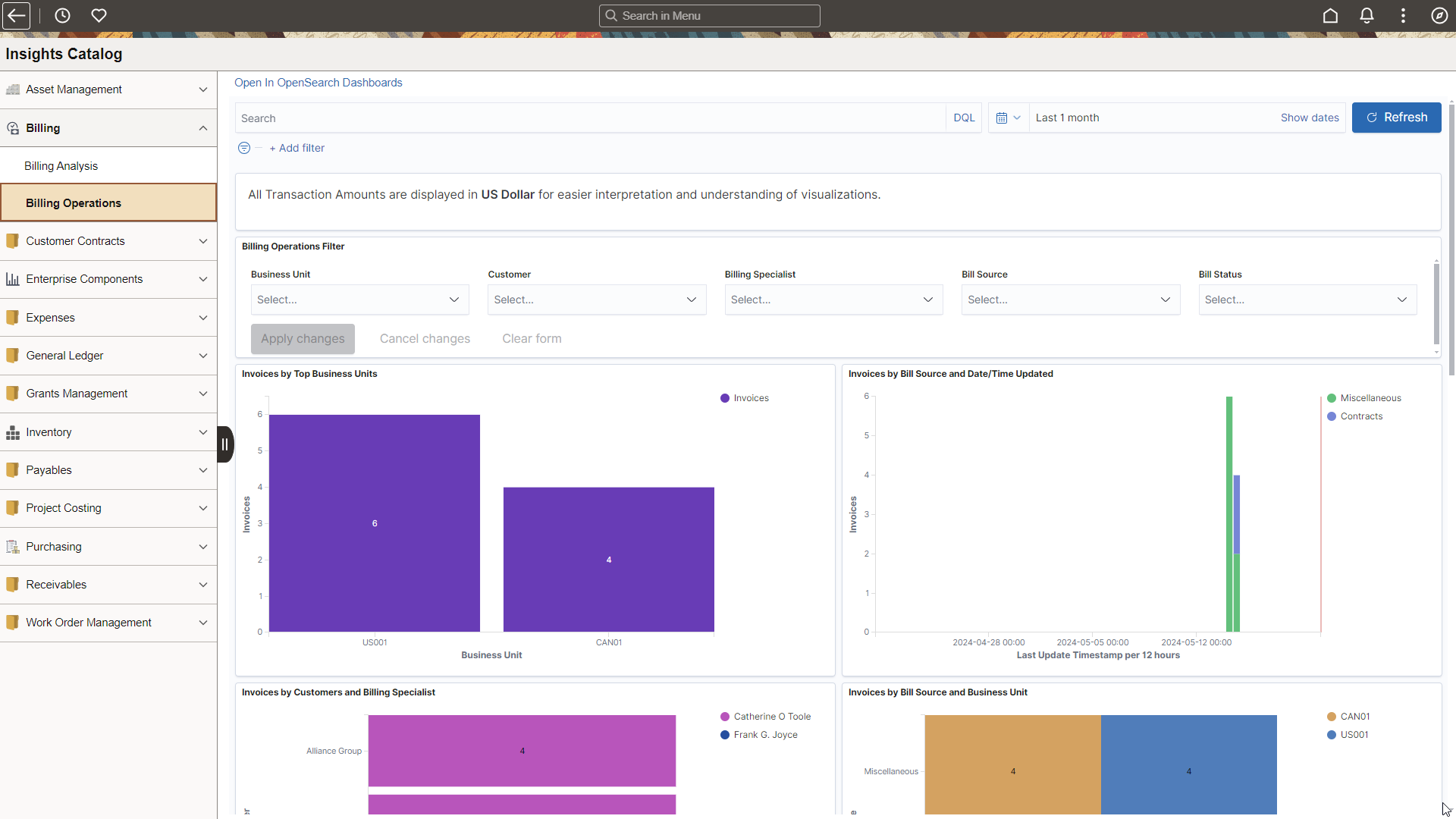Click the Open In OpenSearch Dashboards link

pos(318,82)
